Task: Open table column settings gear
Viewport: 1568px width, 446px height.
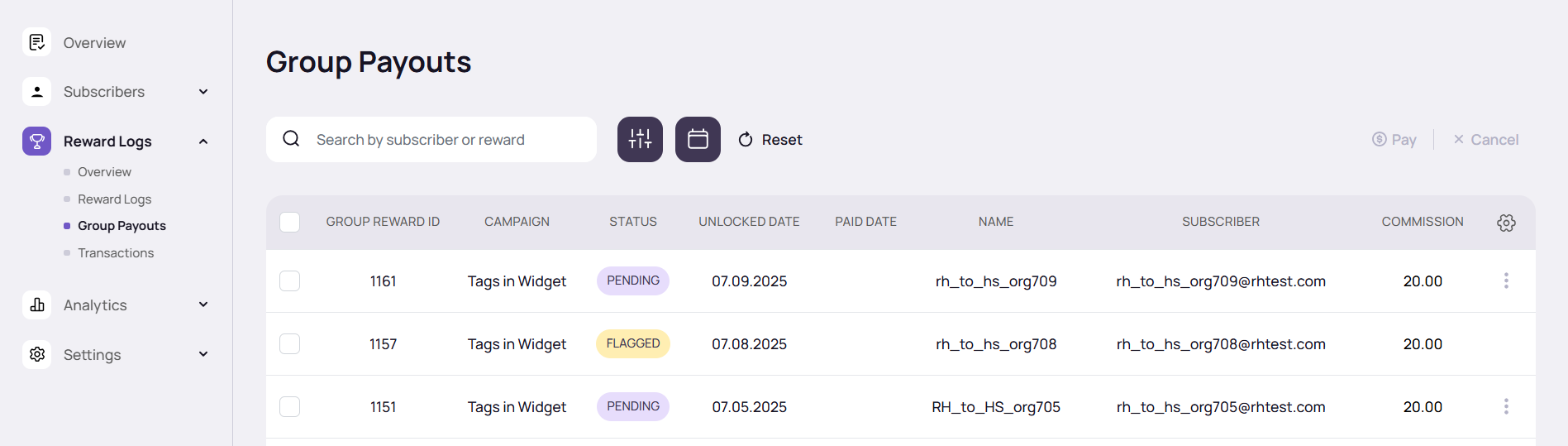Action: click(x=1506, y=223)
